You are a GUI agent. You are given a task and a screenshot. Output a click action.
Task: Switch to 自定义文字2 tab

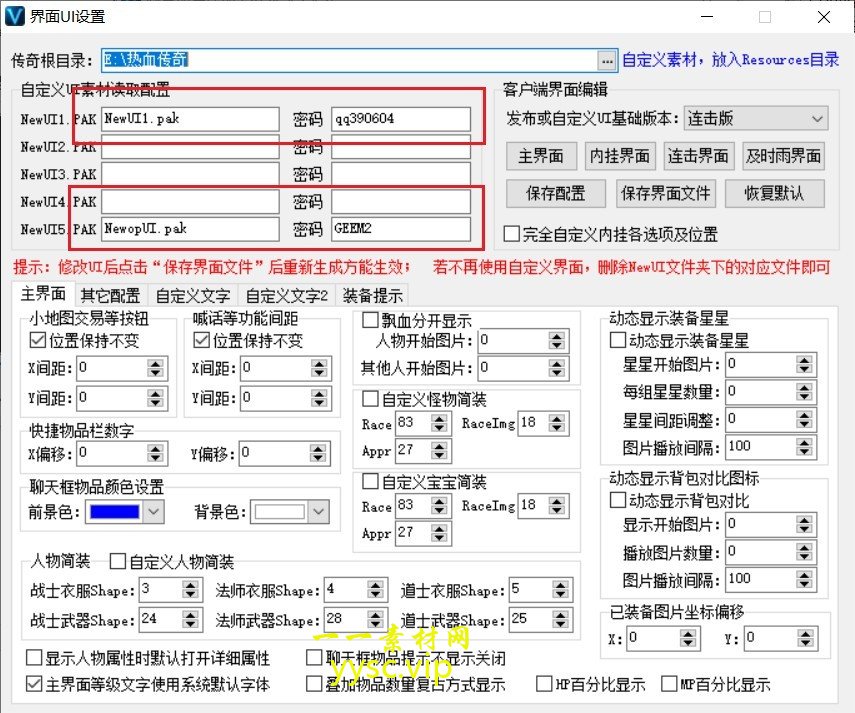[x=286, y=296]
